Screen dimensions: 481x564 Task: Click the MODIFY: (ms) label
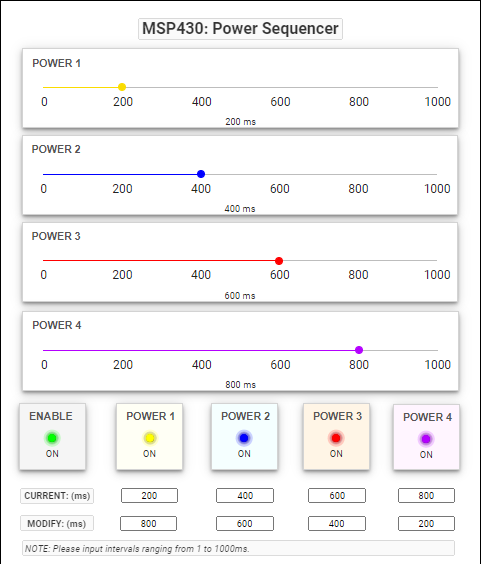(x=57, y=524)
